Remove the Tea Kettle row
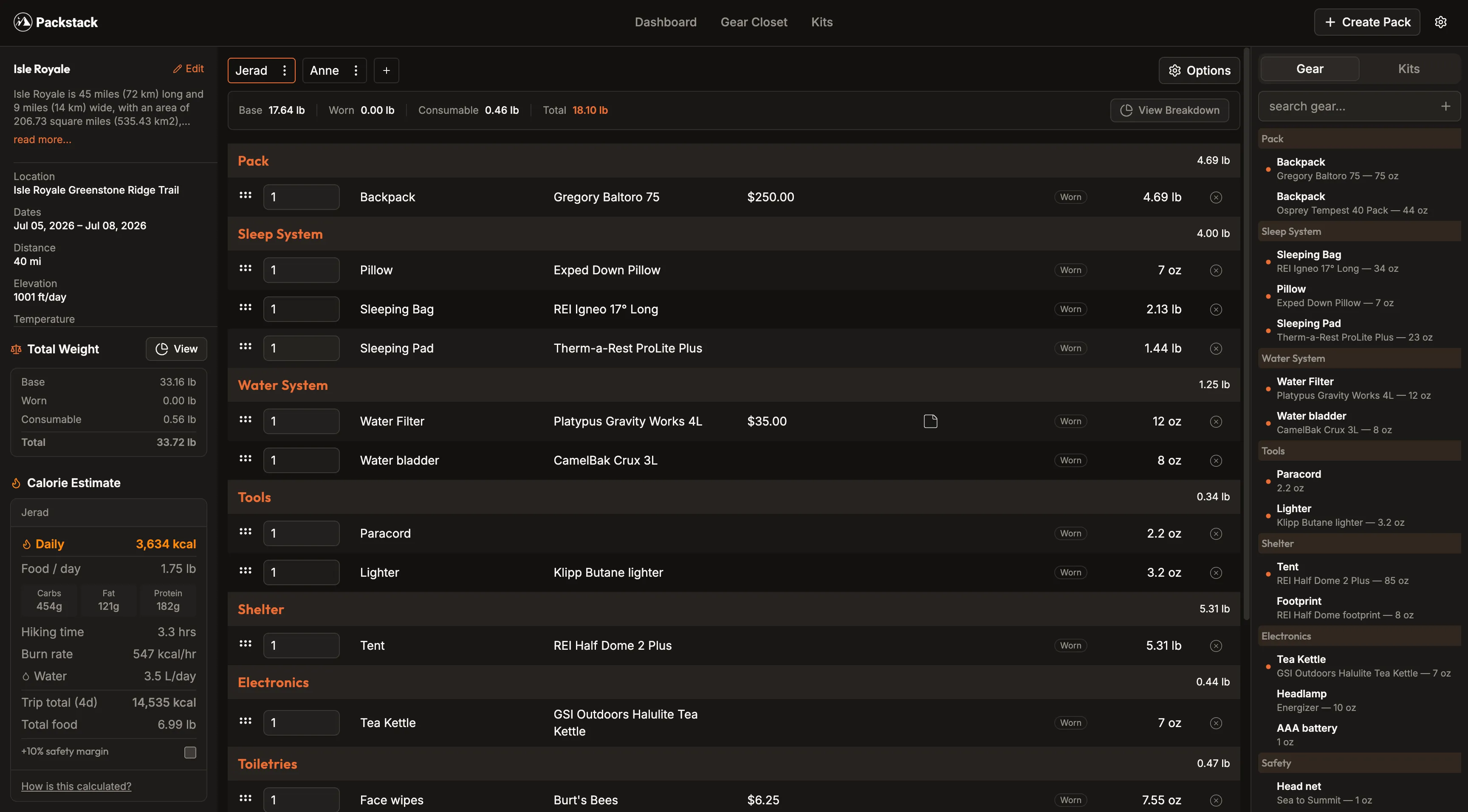Viewport: 1468px width, 812px height. click(x=1216, y=723)
